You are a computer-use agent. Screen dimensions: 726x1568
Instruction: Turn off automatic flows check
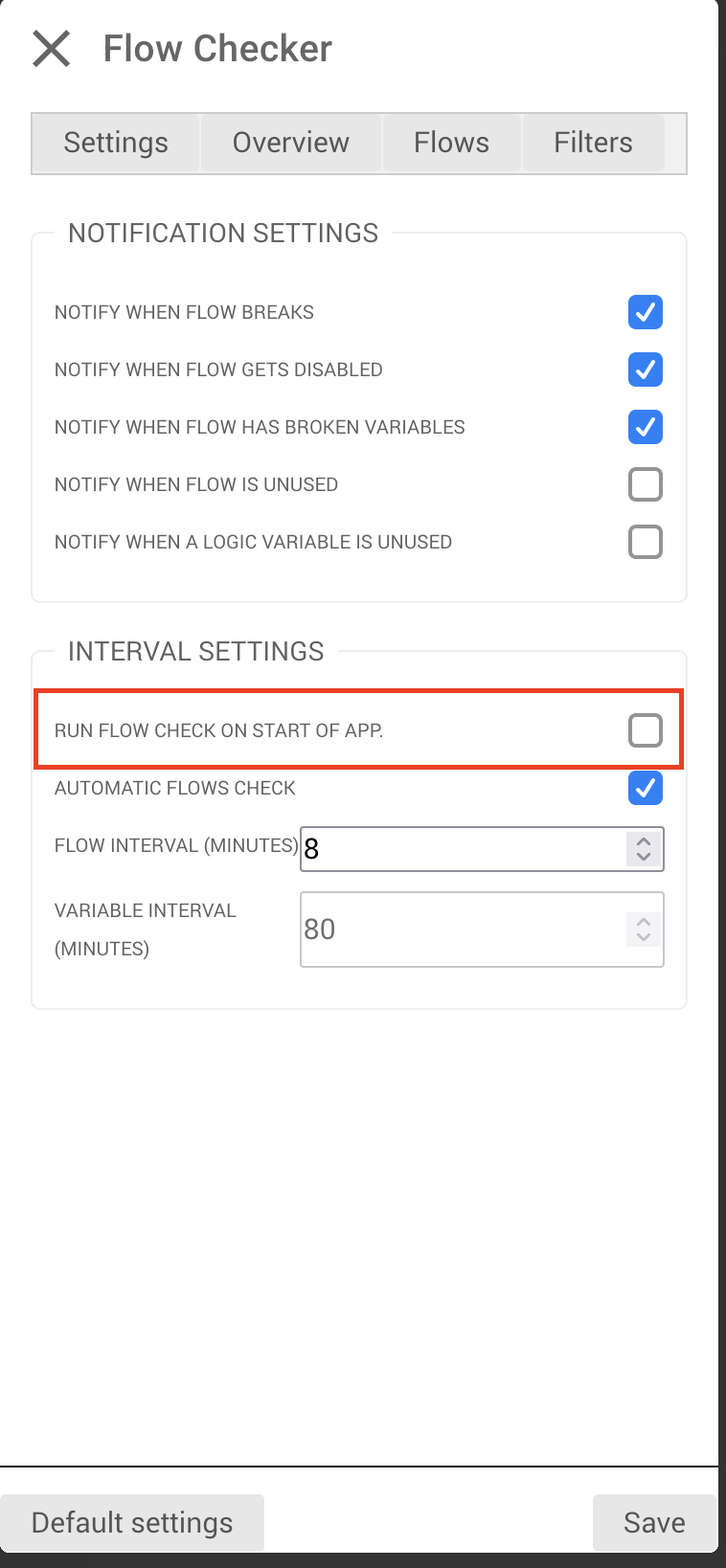[x=645, y=788]
